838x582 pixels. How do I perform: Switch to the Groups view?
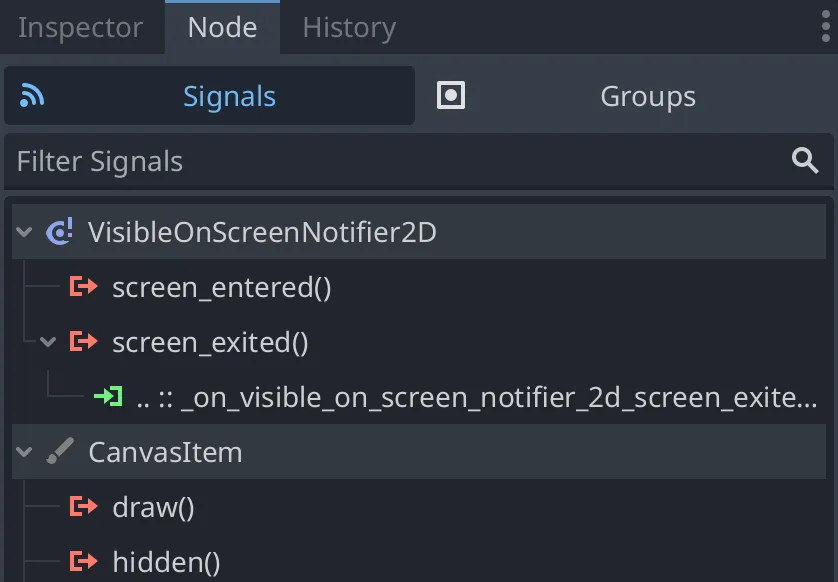(647, 97)
